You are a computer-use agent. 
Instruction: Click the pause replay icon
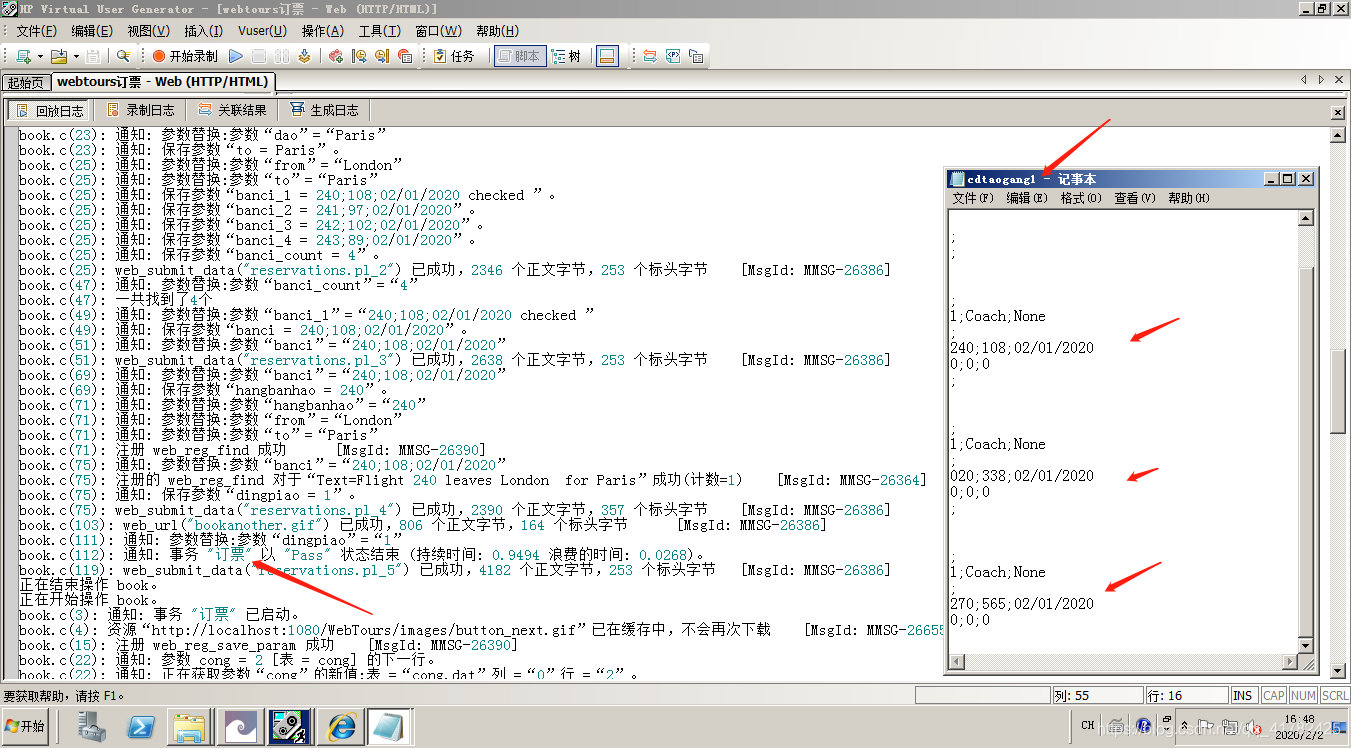click(x=281, y=57)
